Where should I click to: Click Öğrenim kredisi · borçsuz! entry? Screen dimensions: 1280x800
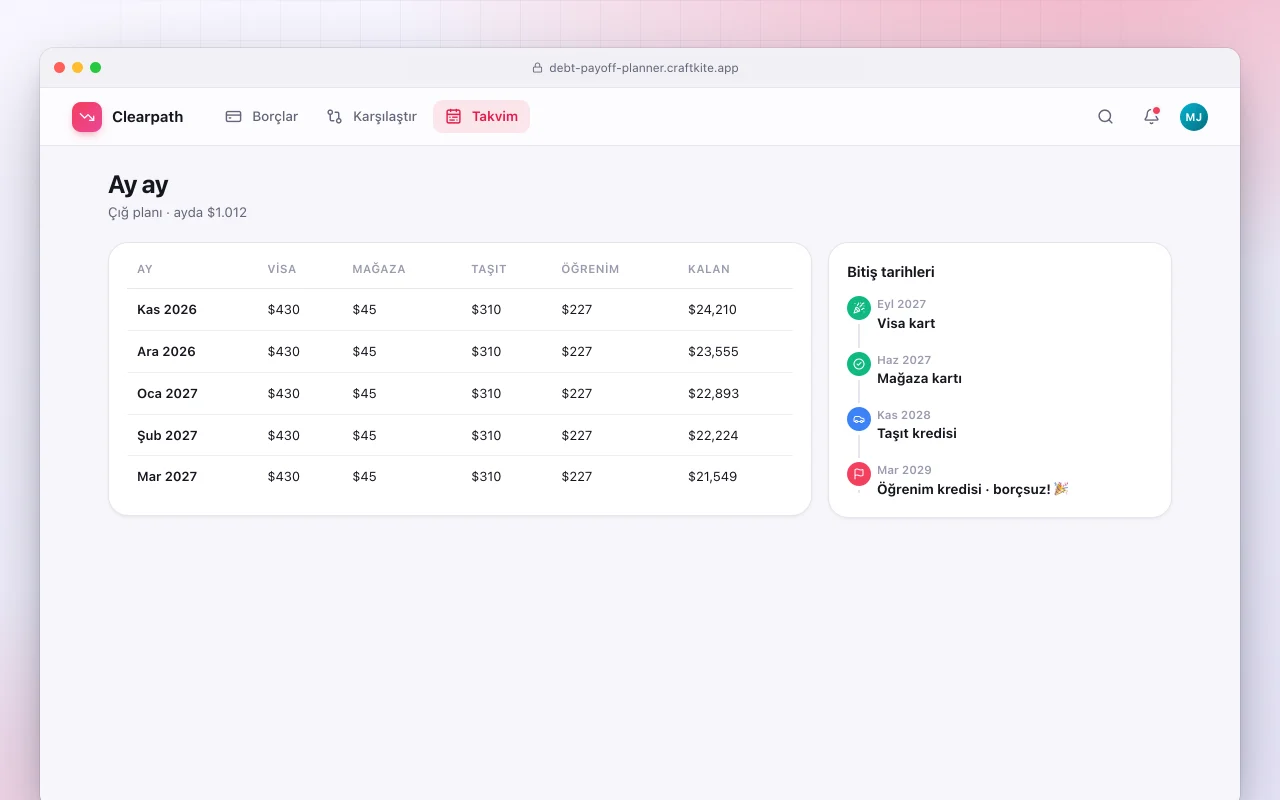[x=973, y=489]
